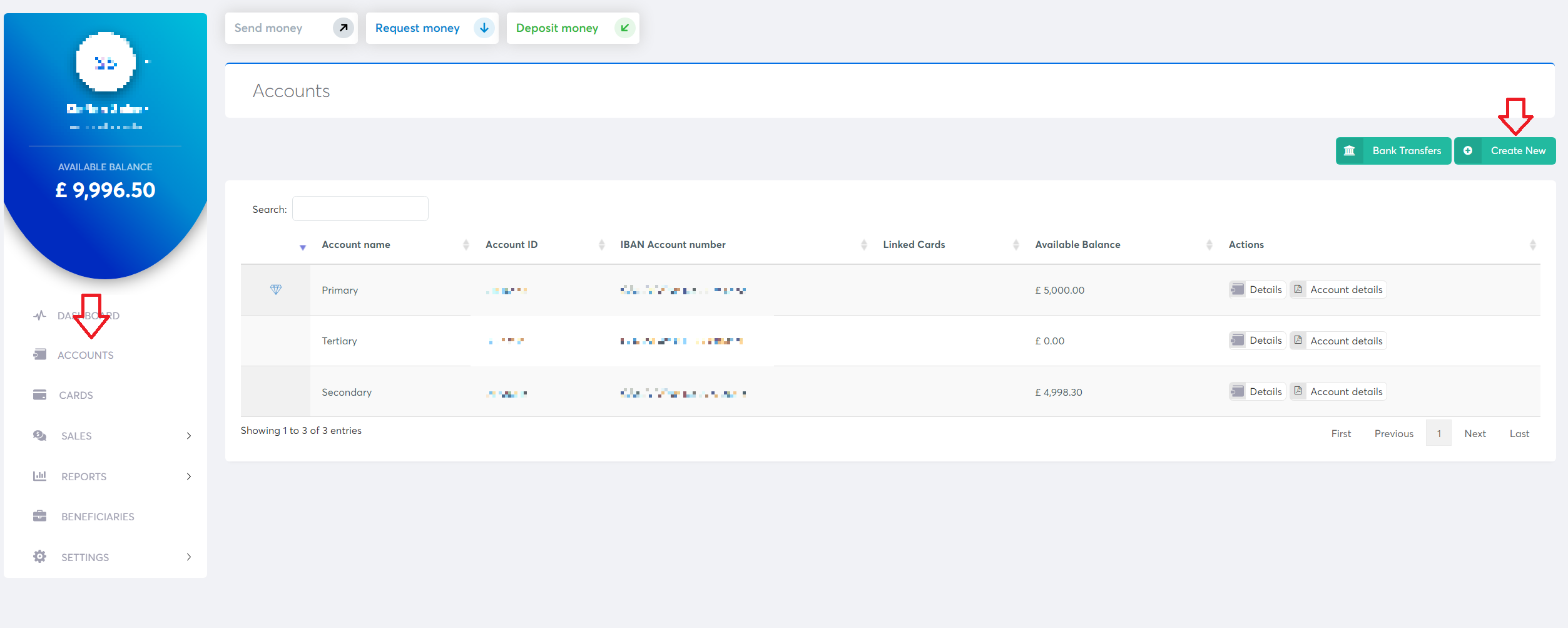
Task: Click the Beneficiaries briefcase icon
Action: pyautogui.click(x=40, y=516)
